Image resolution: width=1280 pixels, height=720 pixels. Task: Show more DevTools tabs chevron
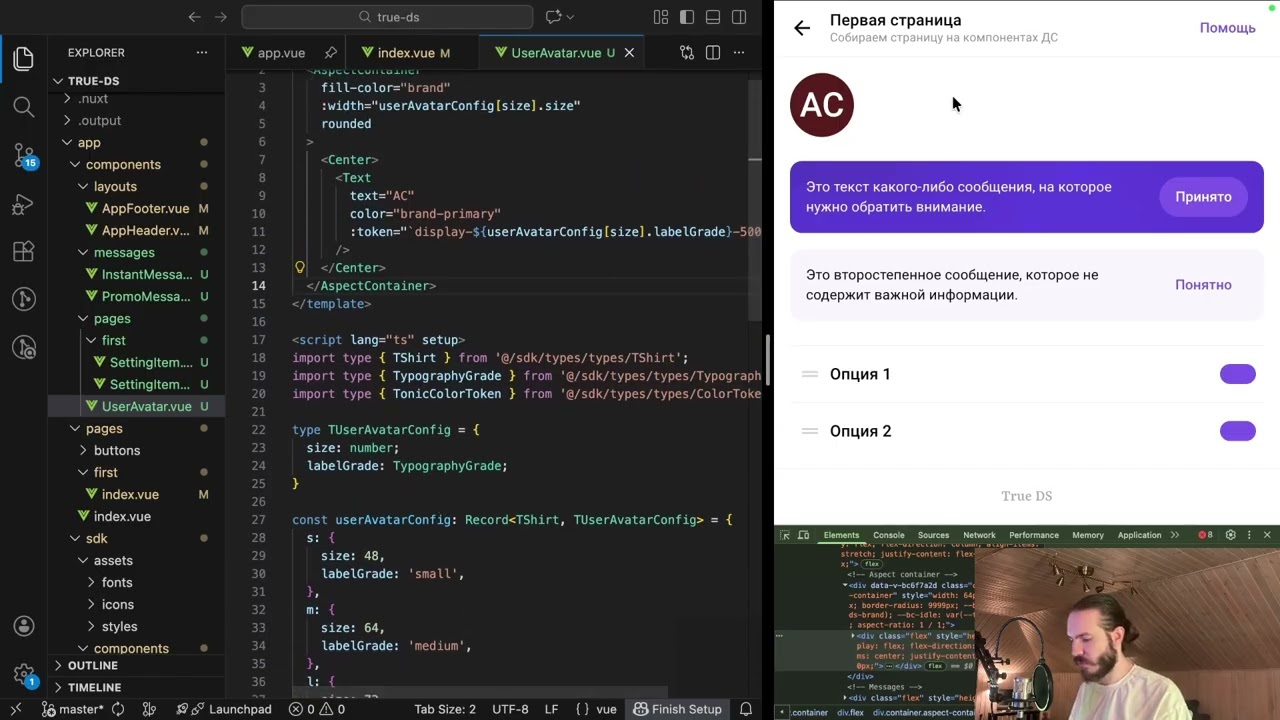[1175, 535]
